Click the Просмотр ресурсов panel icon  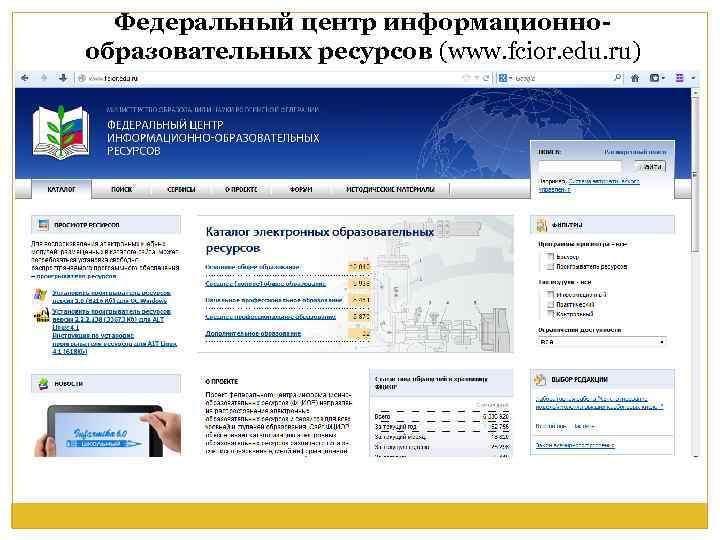43,225
